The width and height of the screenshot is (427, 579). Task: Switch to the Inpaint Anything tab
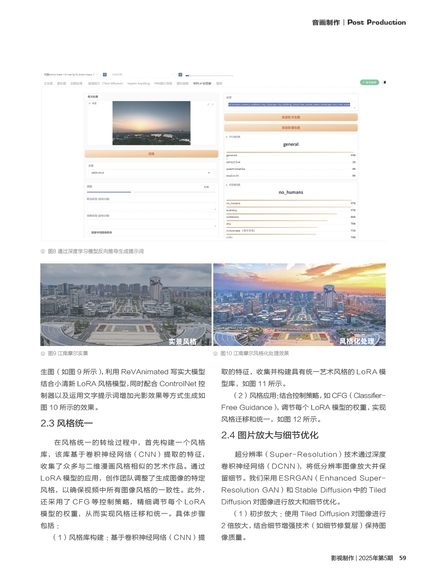139,83
